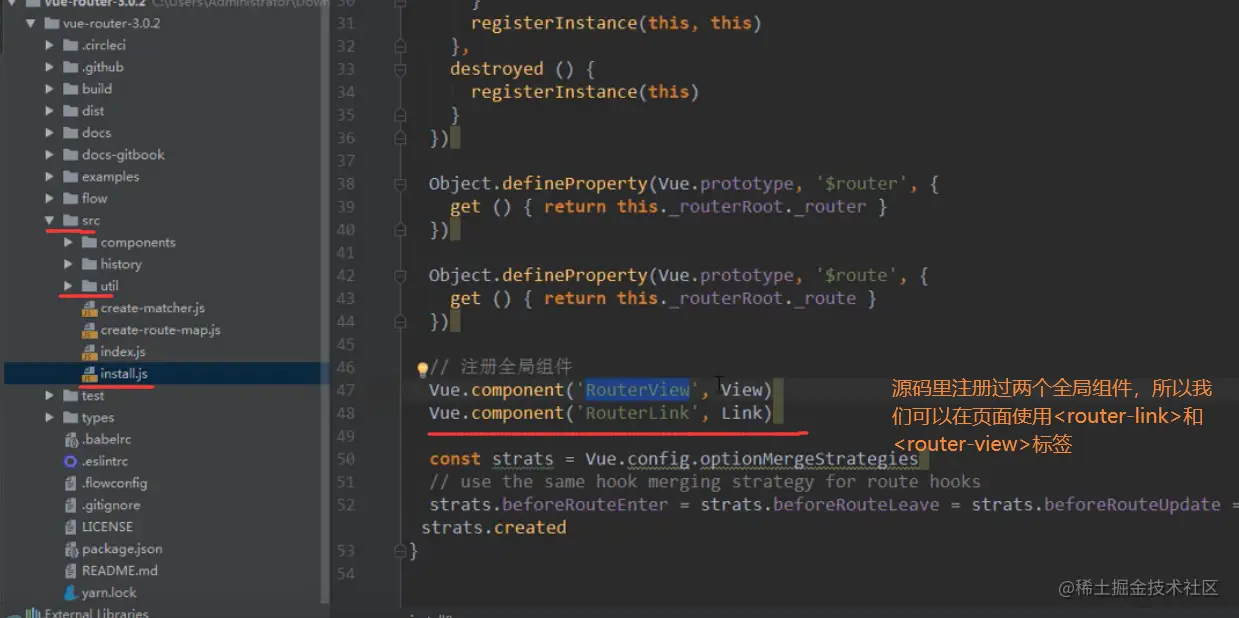The image size is (1239, 618).
Task: Click the yarn.lock file icon
Action: click(71, 593)
